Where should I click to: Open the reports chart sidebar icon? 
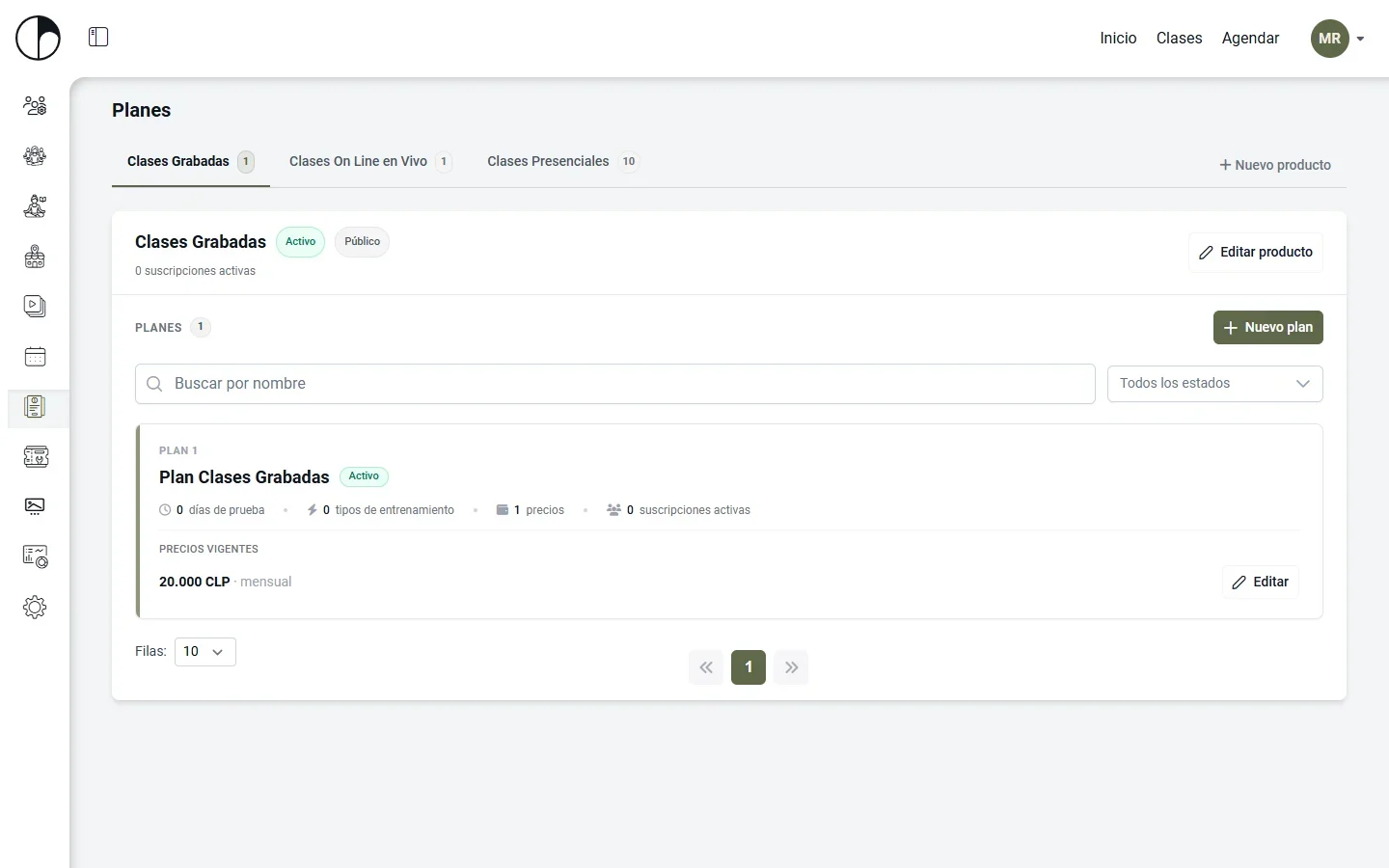tap(35, 556)
